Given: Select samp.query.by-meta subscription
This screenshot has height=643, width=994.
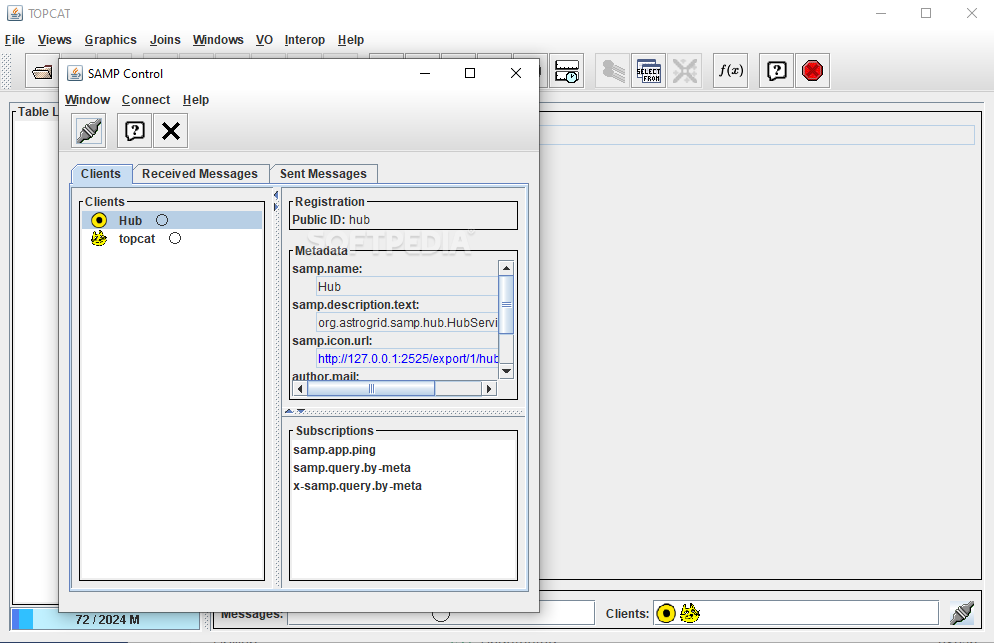Looking at the screenshot, I should (352, 468).
